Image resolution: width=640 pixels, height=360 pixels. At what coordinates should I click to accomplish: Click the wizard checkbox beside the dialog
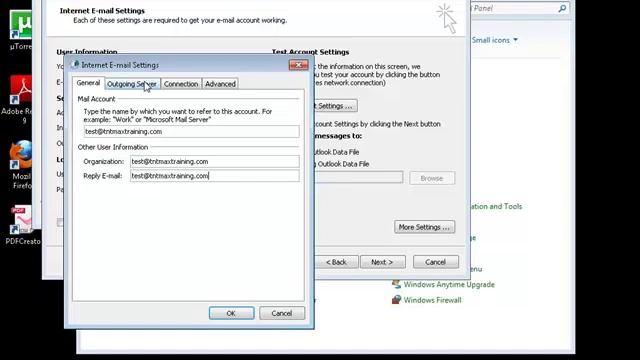(x=60, y=222)
